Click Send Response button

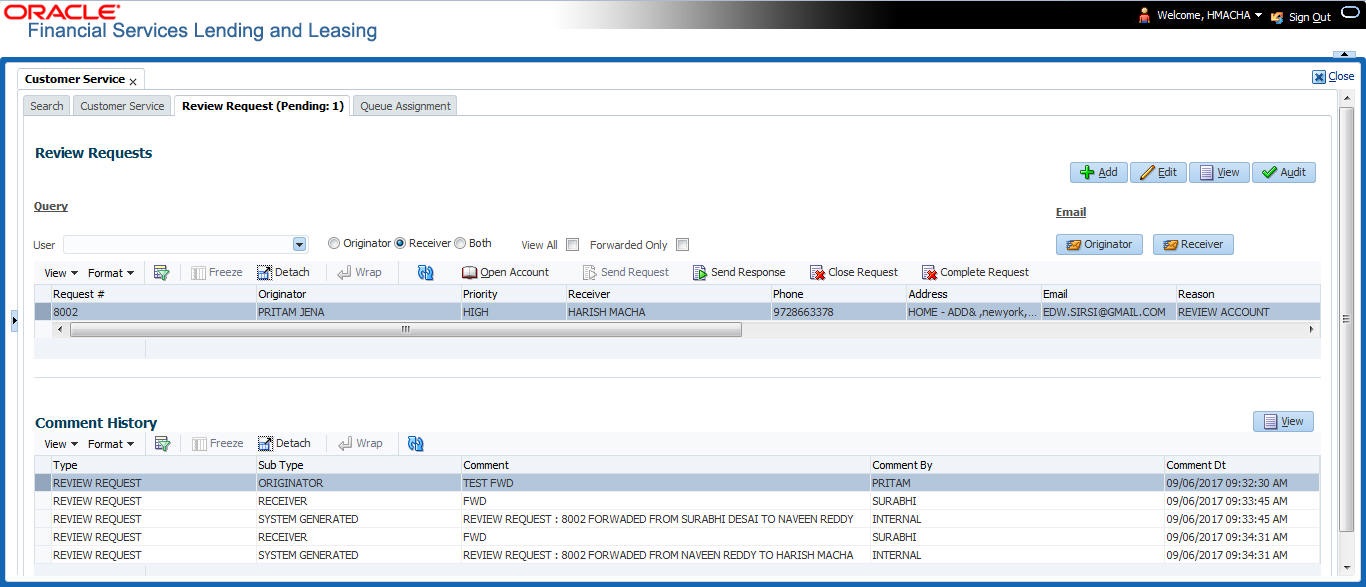click(739, 272)
